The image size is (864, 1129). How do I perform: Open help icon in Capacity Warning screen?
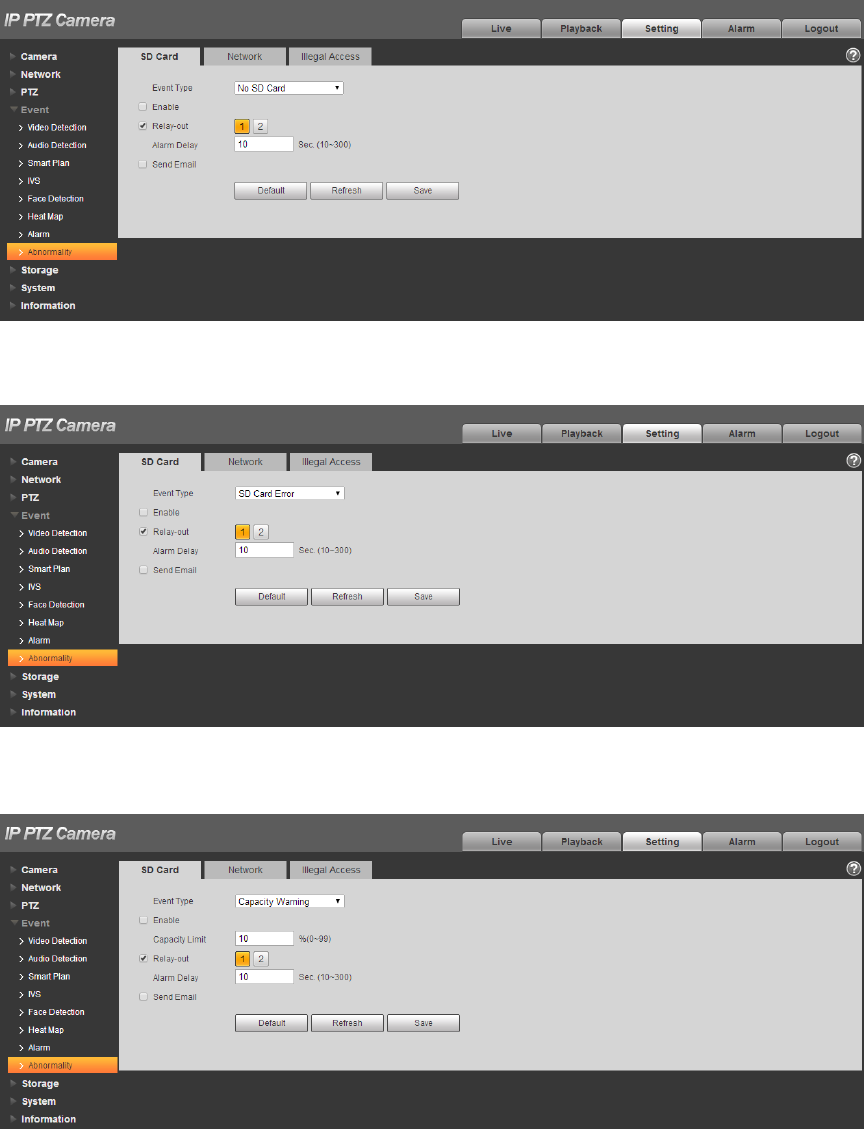coord(853,869)
